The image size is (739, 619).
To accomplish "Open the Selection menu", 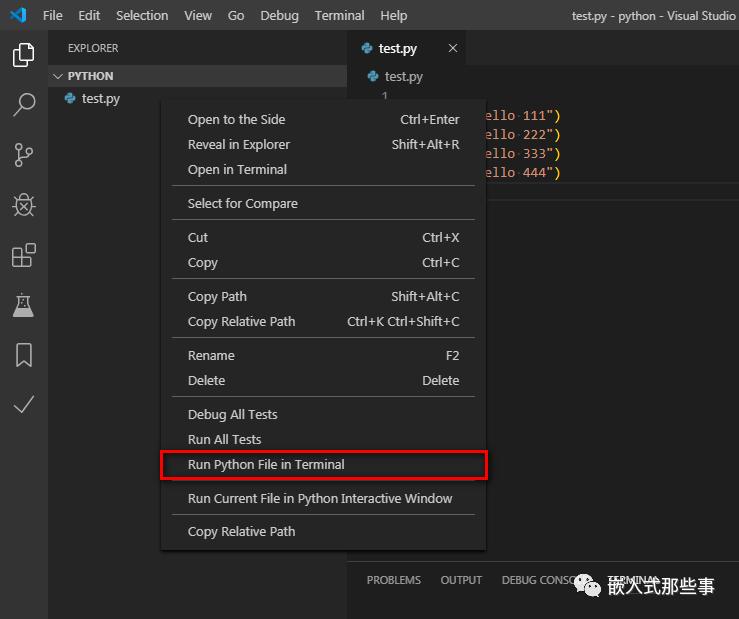I will [x=142, y=16].
